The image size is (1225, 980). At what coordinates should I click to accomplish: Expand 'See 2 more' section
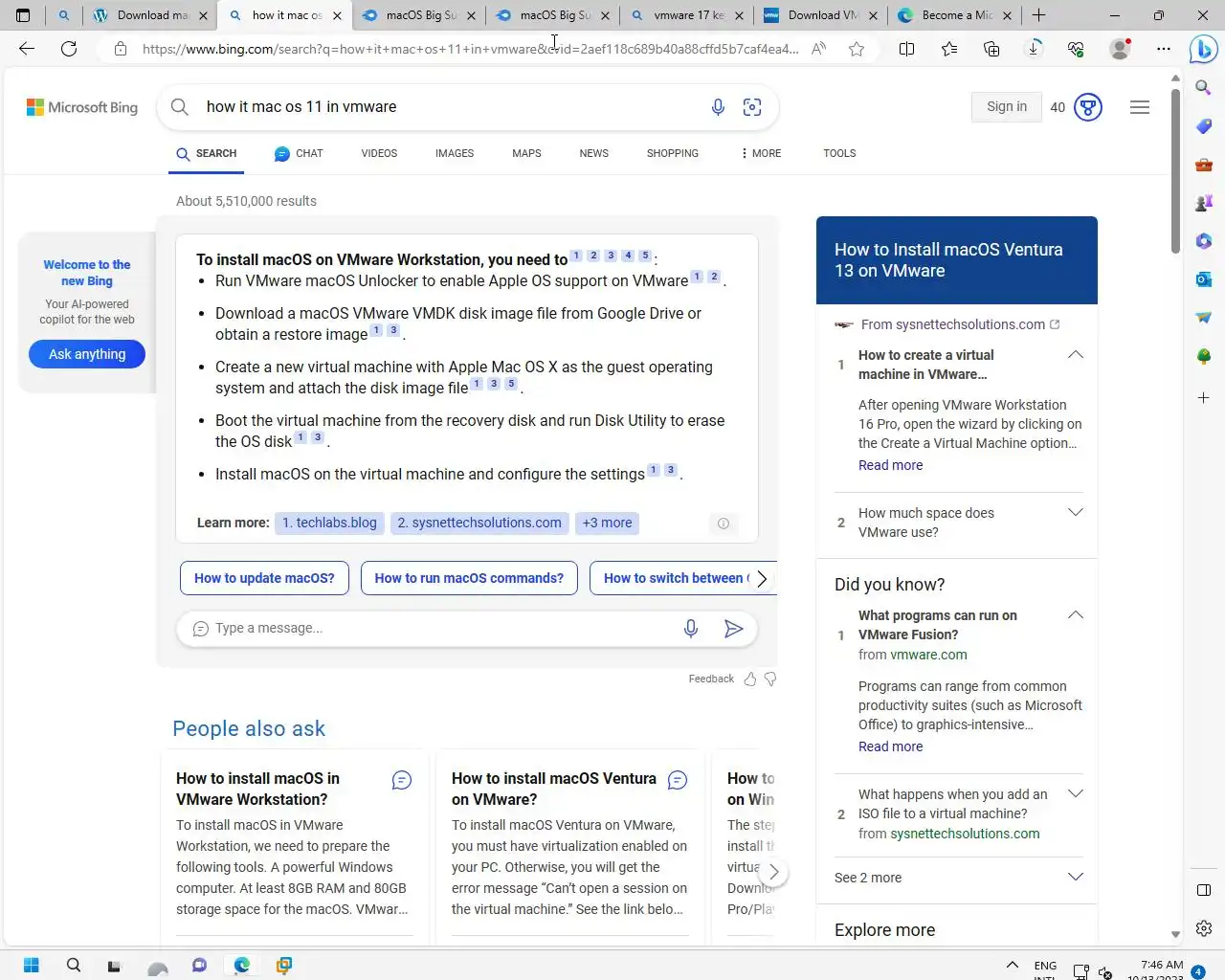click(958, 878)
